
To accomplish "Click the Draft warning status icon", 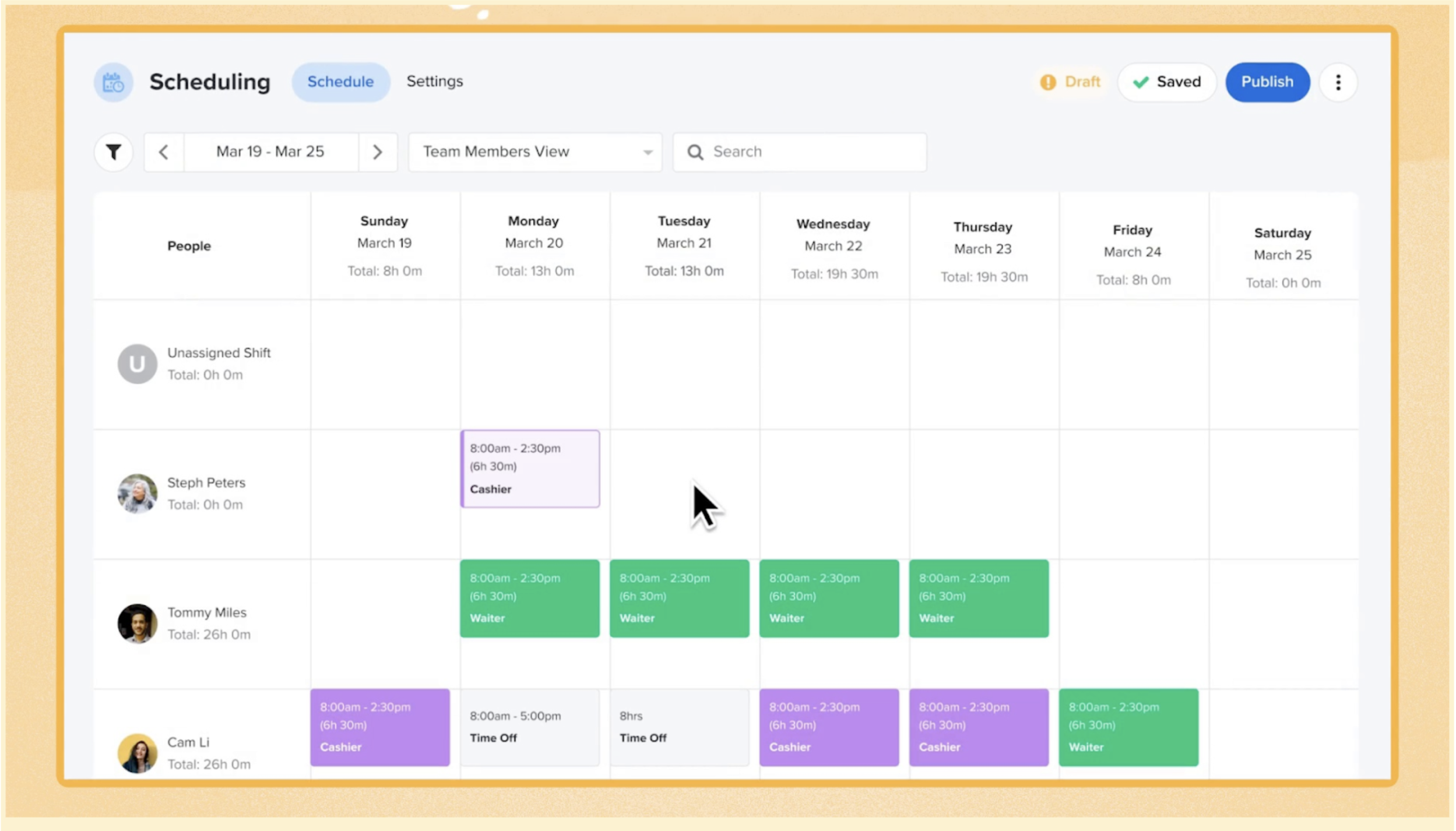I will pyautogui.click(x=1047, y=82).
